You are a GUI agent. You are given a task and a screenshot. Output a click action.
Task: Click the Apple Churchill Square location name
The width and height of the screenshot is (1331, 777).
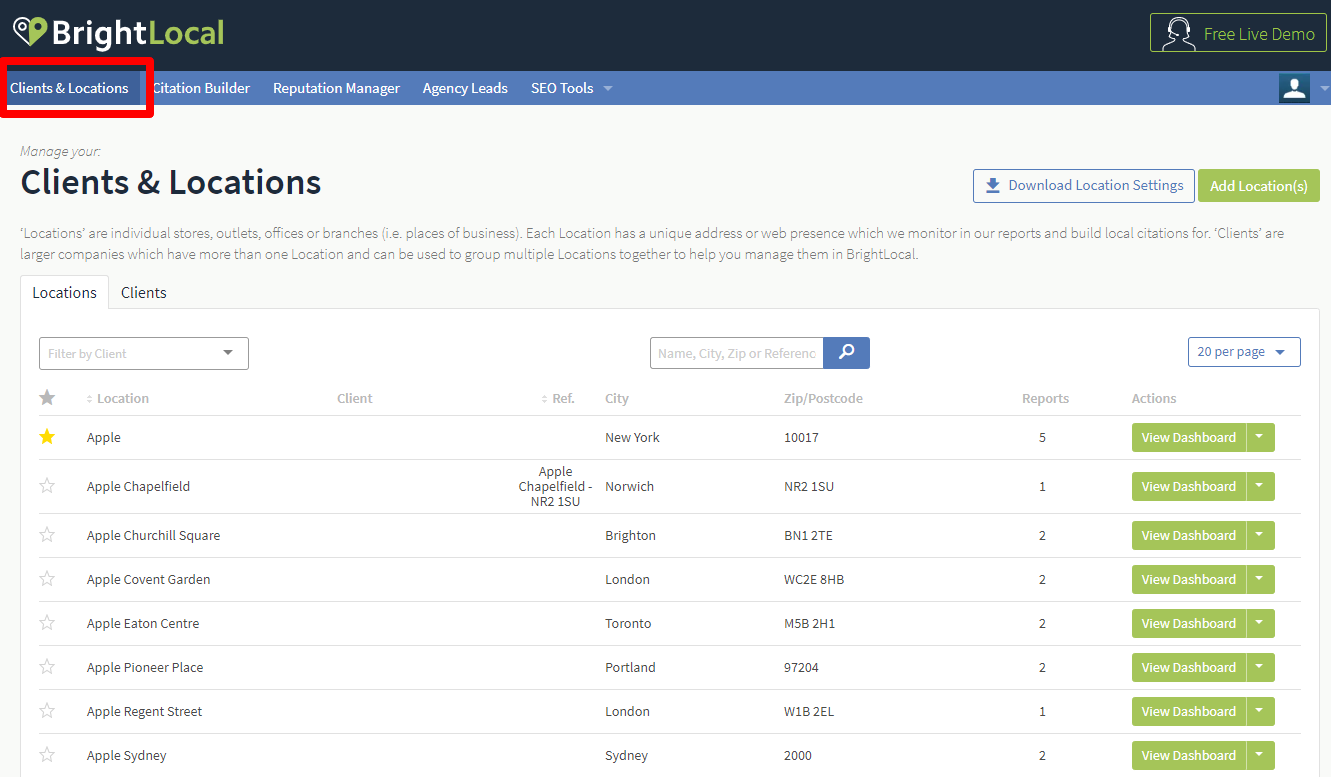click(x=153, y=535)
